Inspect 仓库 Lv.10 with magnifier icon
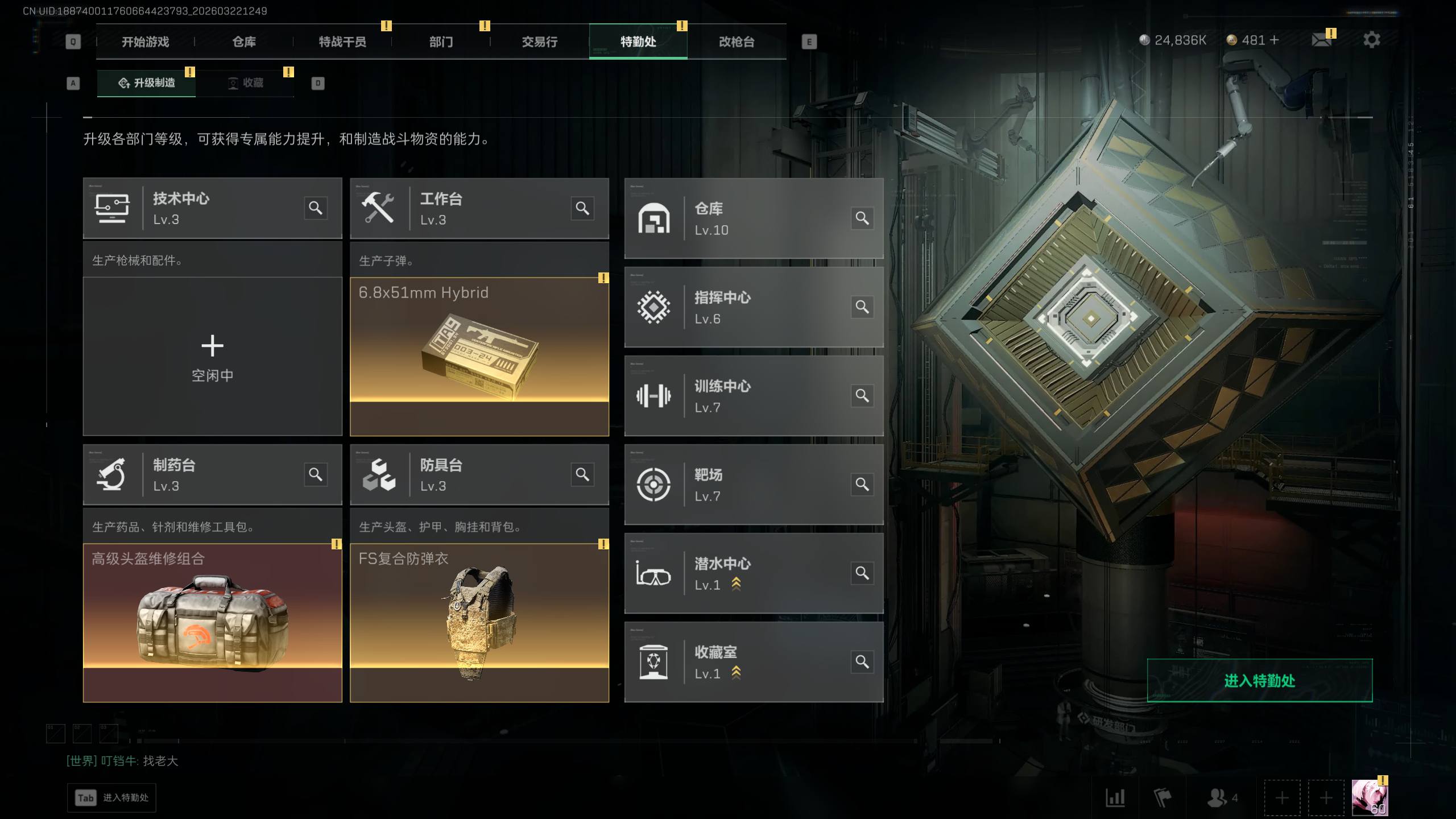Screen dimensions: 1456x819 (x=862, y=218)
